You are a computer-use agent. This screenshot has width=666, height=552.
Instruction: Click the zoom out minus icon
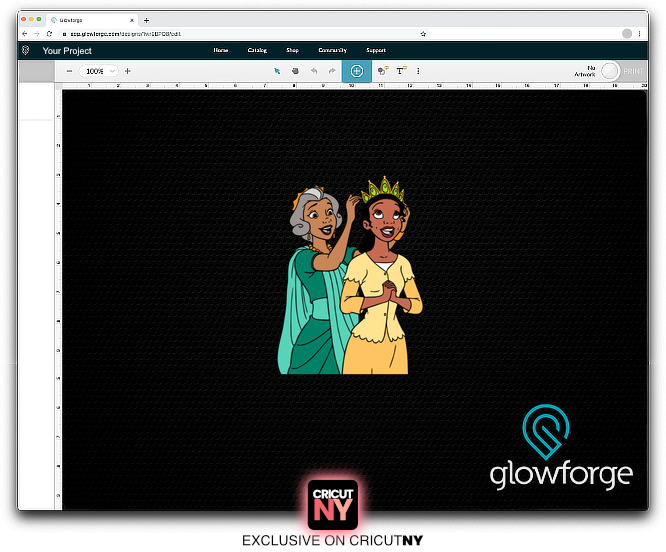[x=69, y=71]
